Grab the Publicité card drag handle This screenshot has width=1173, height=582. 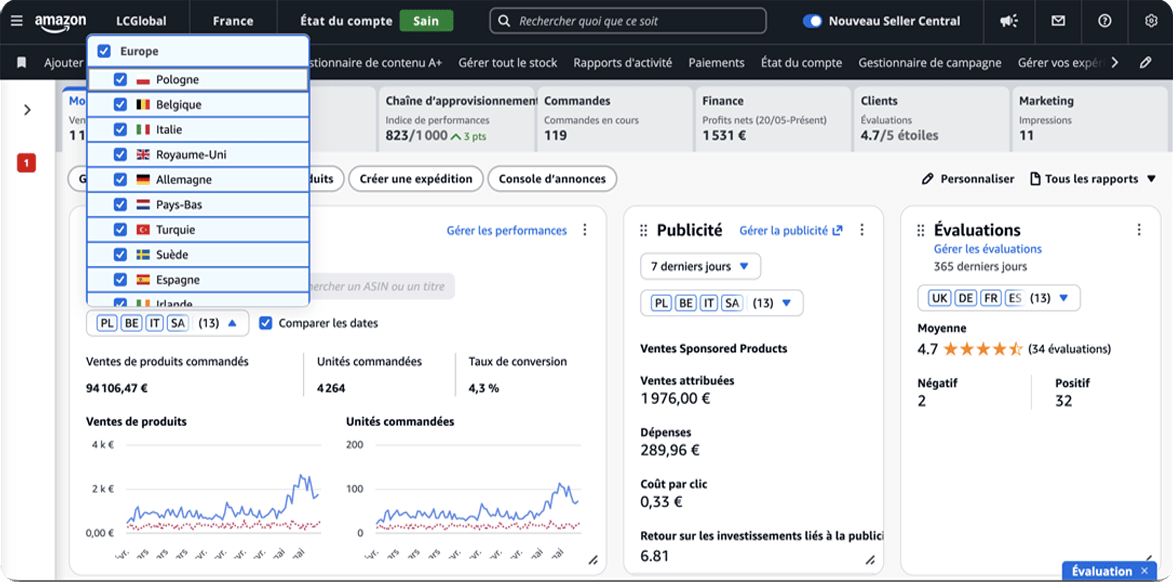pos(644,230)
